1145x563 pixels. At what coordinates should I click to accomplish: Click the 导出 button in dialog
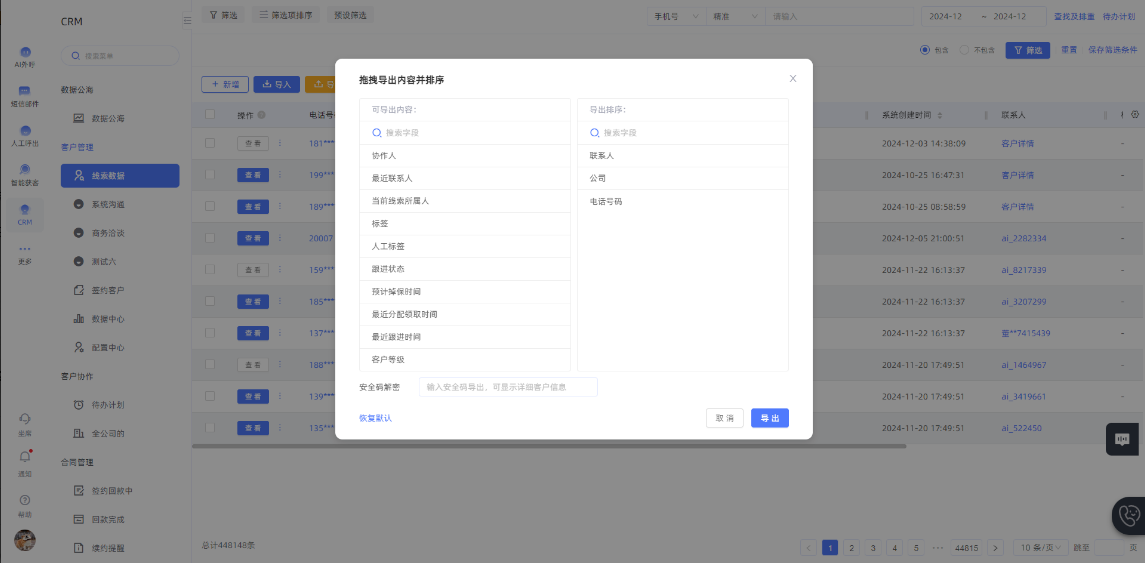click(769, 418)
